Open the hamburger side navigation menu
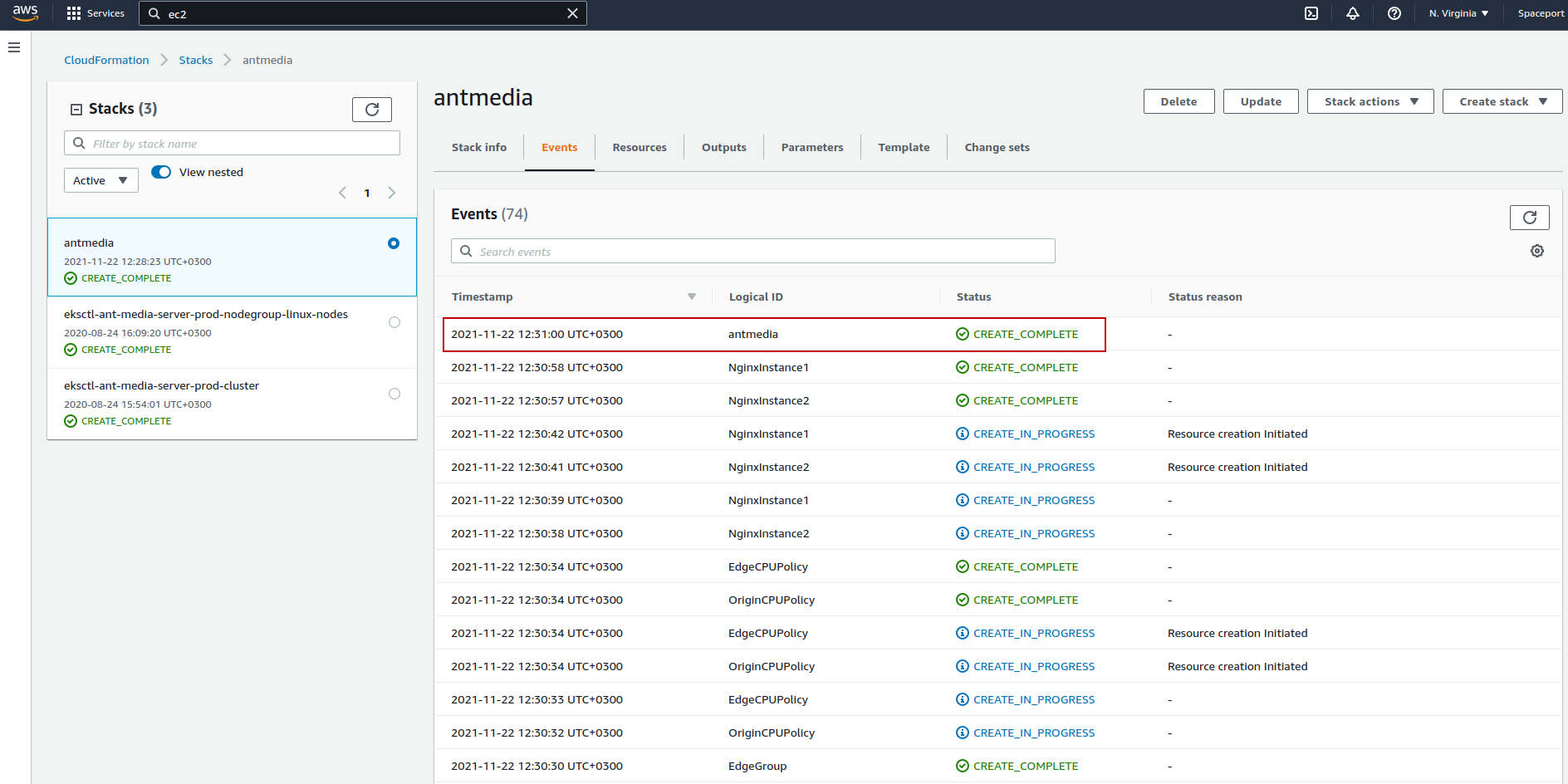 pos(14,47)
